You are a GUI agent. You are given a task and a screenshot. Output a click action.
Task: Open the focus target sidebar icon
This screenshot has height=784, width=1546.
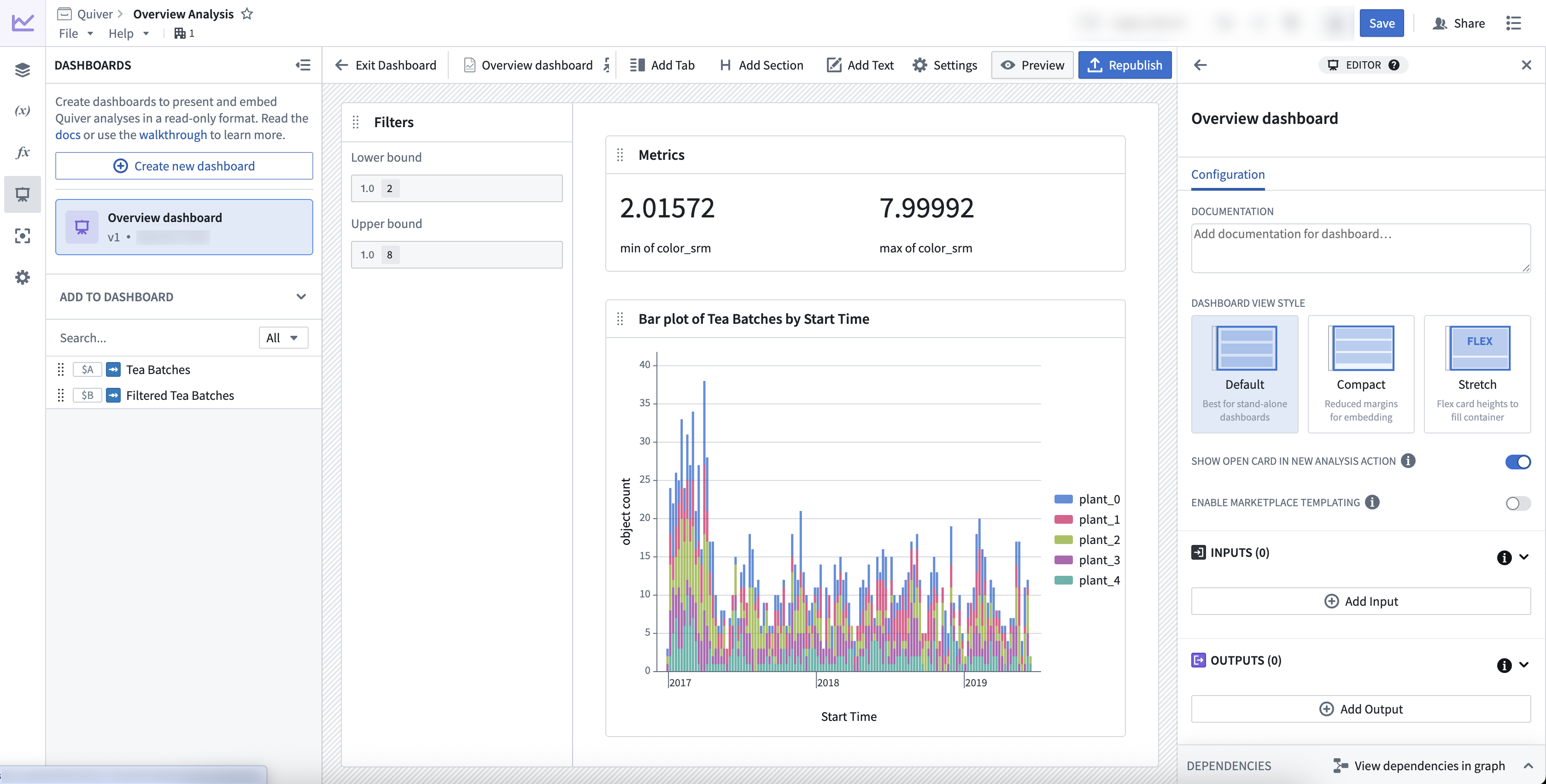click(22, 236)
